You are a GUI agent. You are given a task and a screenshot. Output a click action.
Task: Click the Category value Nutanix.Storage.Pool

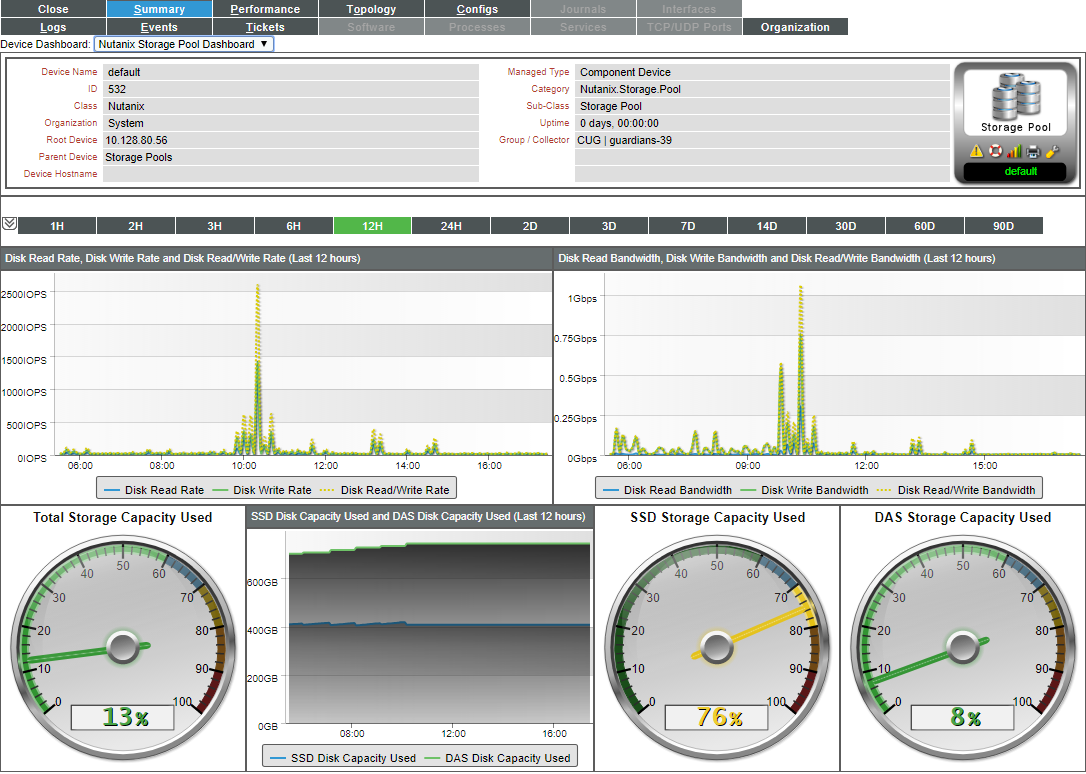click(x=630, y=89)
